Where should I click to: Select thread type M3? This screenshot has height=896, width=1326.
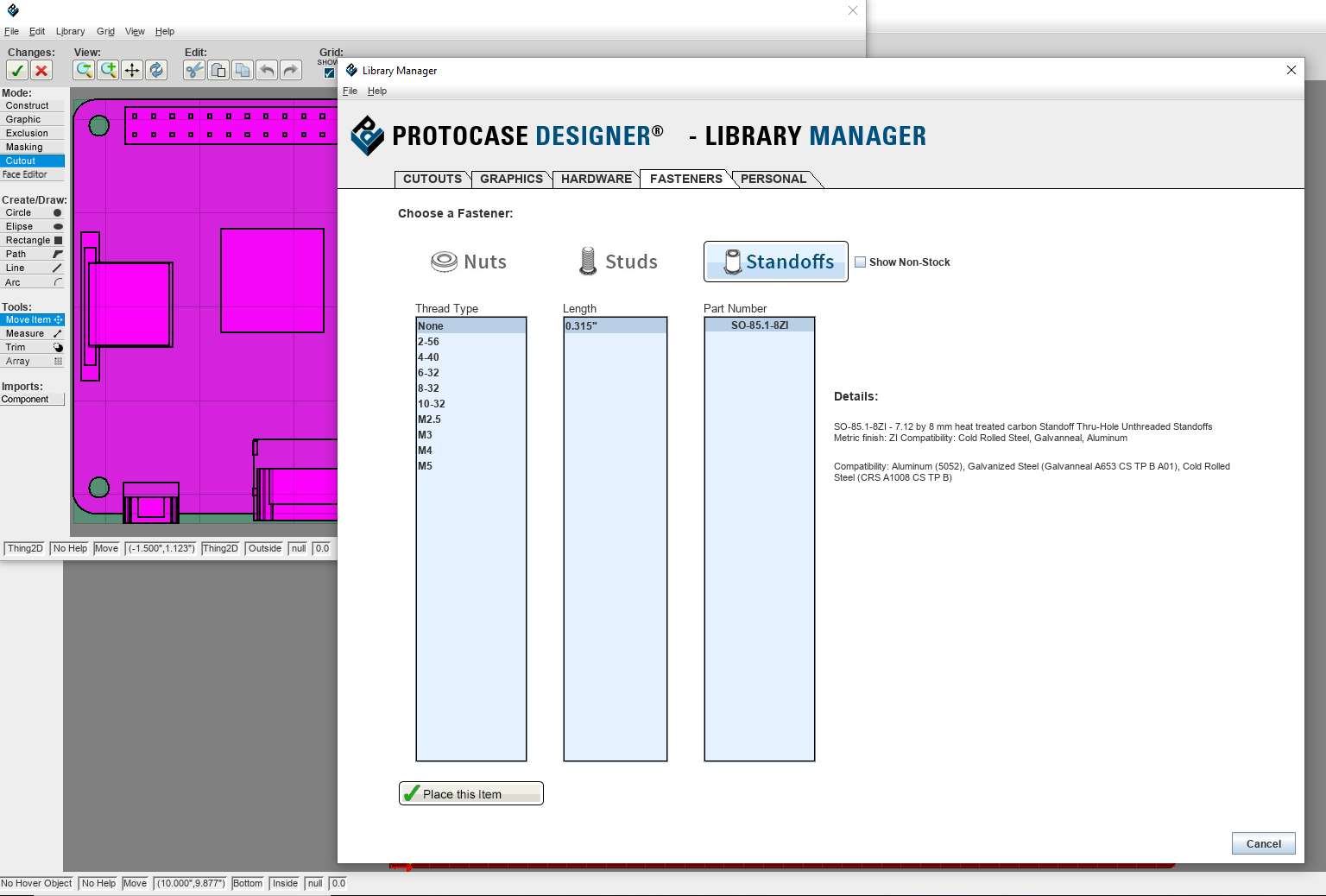(x=471, y=435)
